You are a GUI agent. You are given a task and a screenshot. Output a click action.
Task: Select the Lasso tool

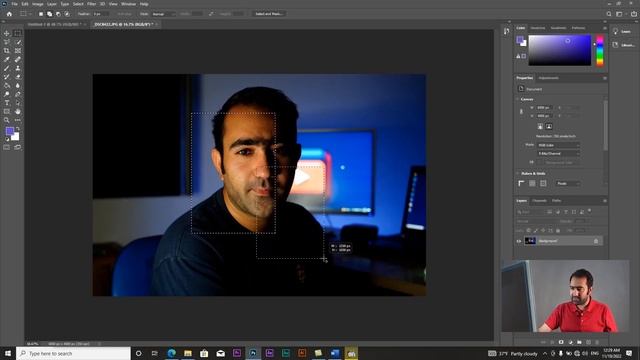pos(7,42)
